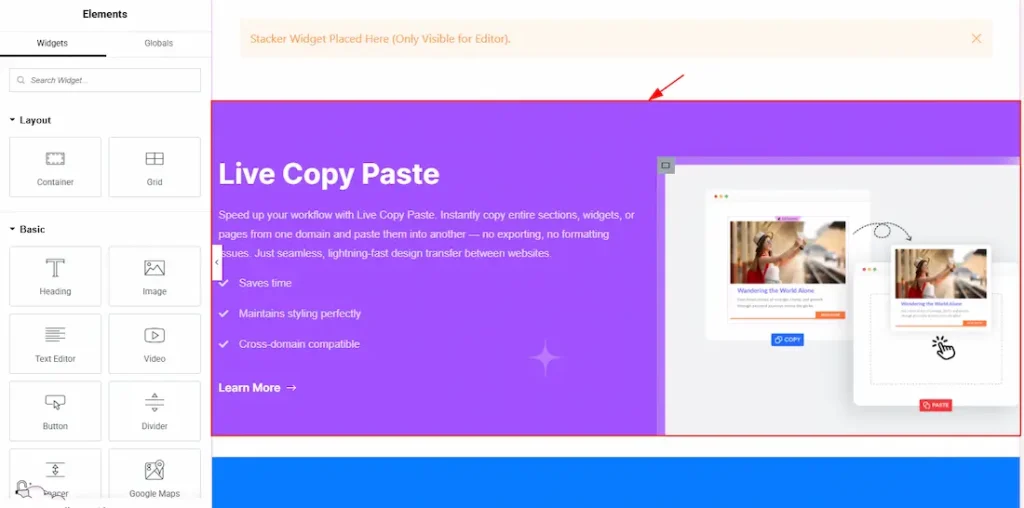Dismiss the Stacker Widget notice

point(976,38)
